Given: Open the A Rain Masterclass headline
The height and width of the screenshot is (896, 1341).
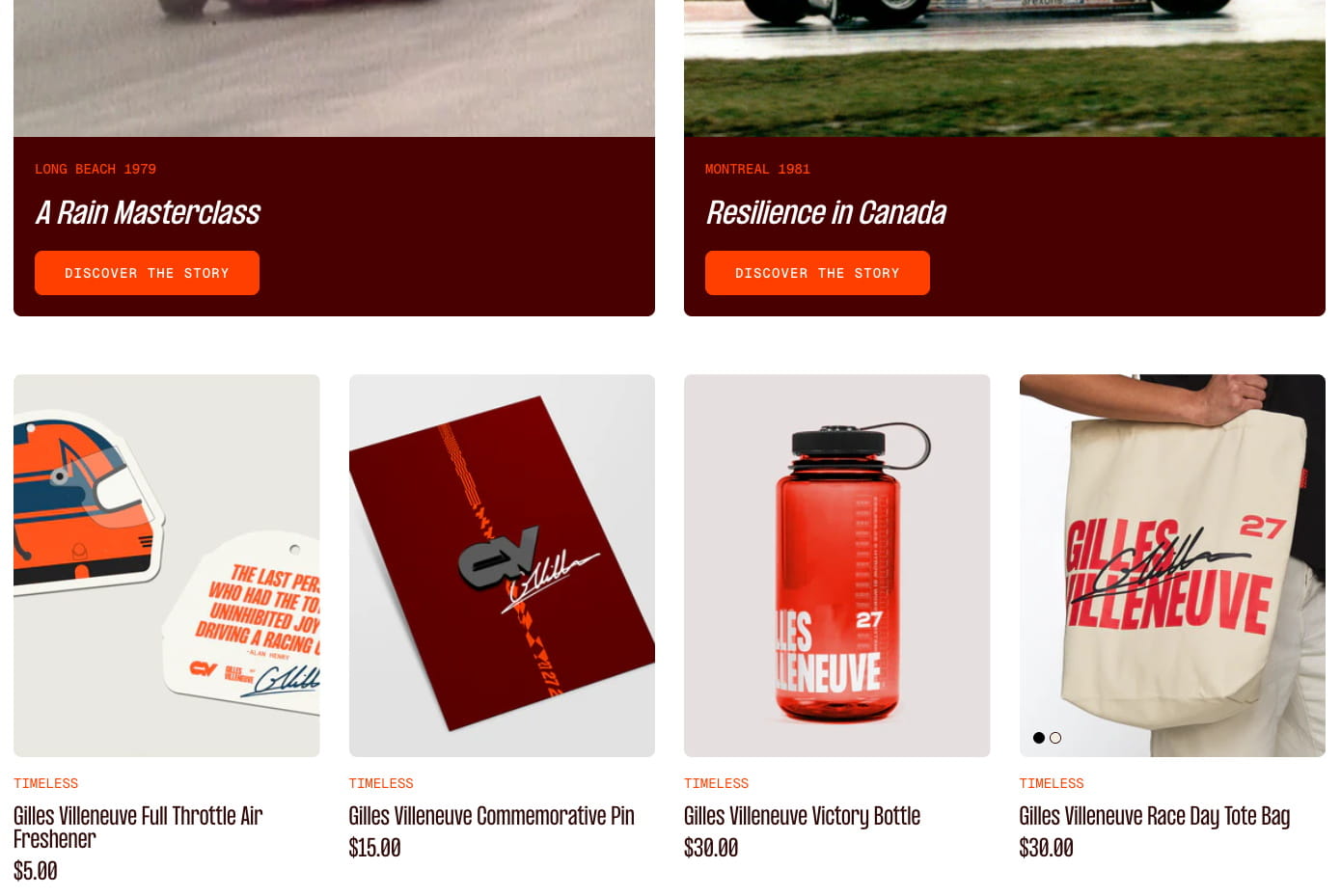Looking at the screenshot, I should tap(148, 212).
